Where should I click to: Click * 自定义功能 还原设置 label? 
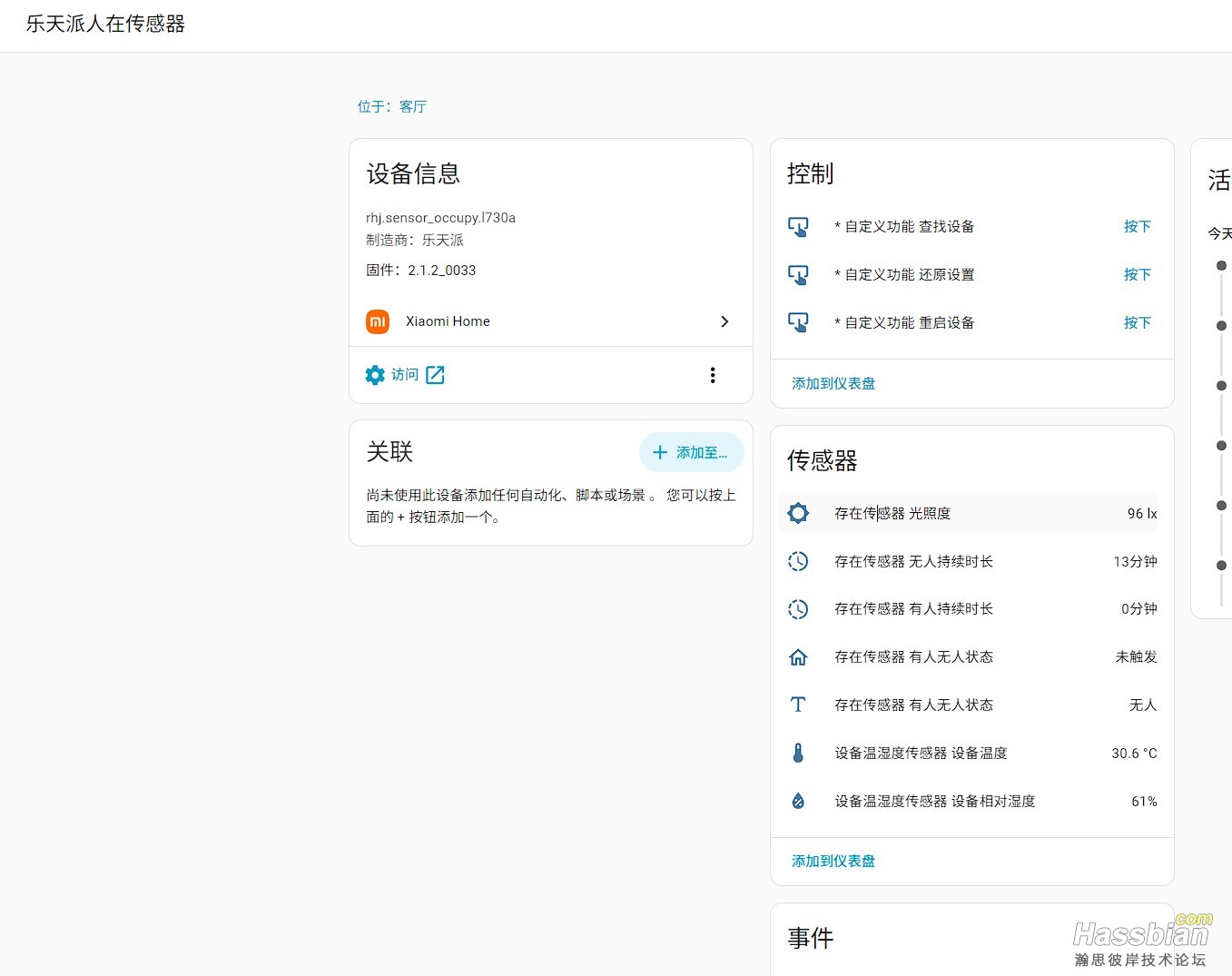coord(904,275)
